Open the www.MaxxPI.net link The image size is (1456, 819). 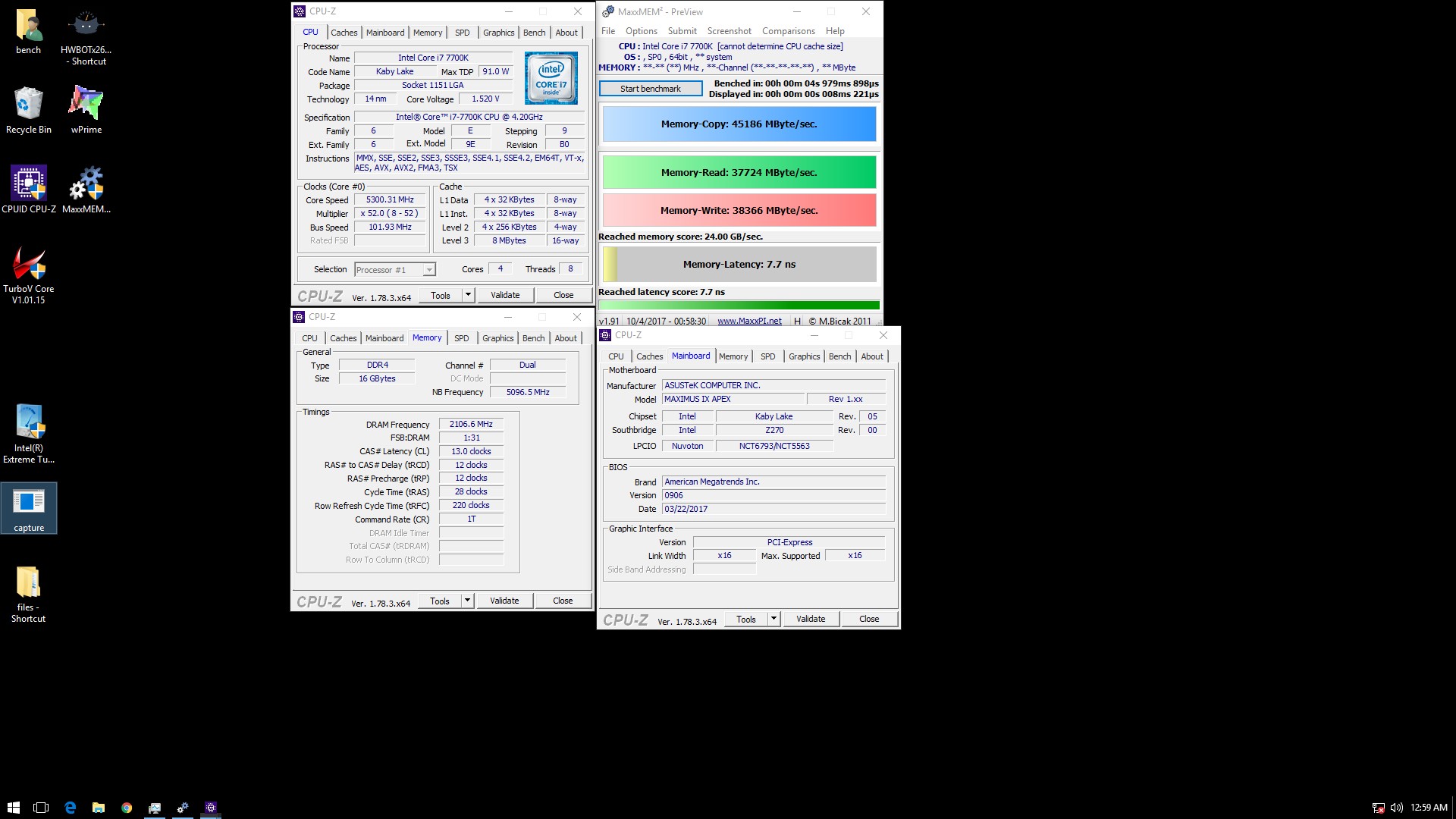(749, 321)
